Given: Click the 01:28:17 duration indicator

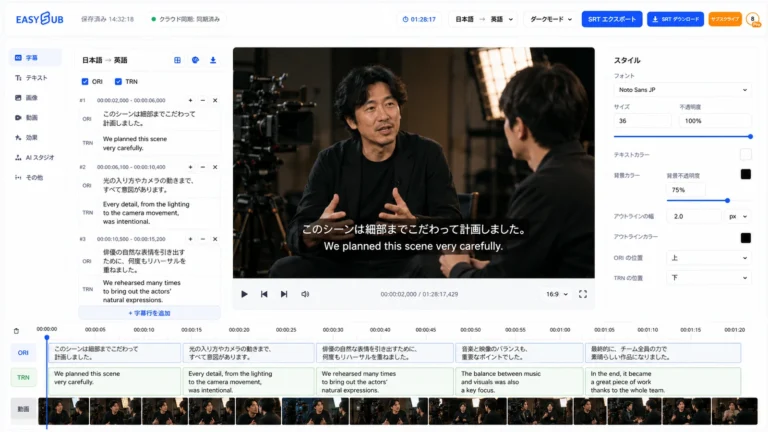Looking at the screenshot, I should click(419, 19).
